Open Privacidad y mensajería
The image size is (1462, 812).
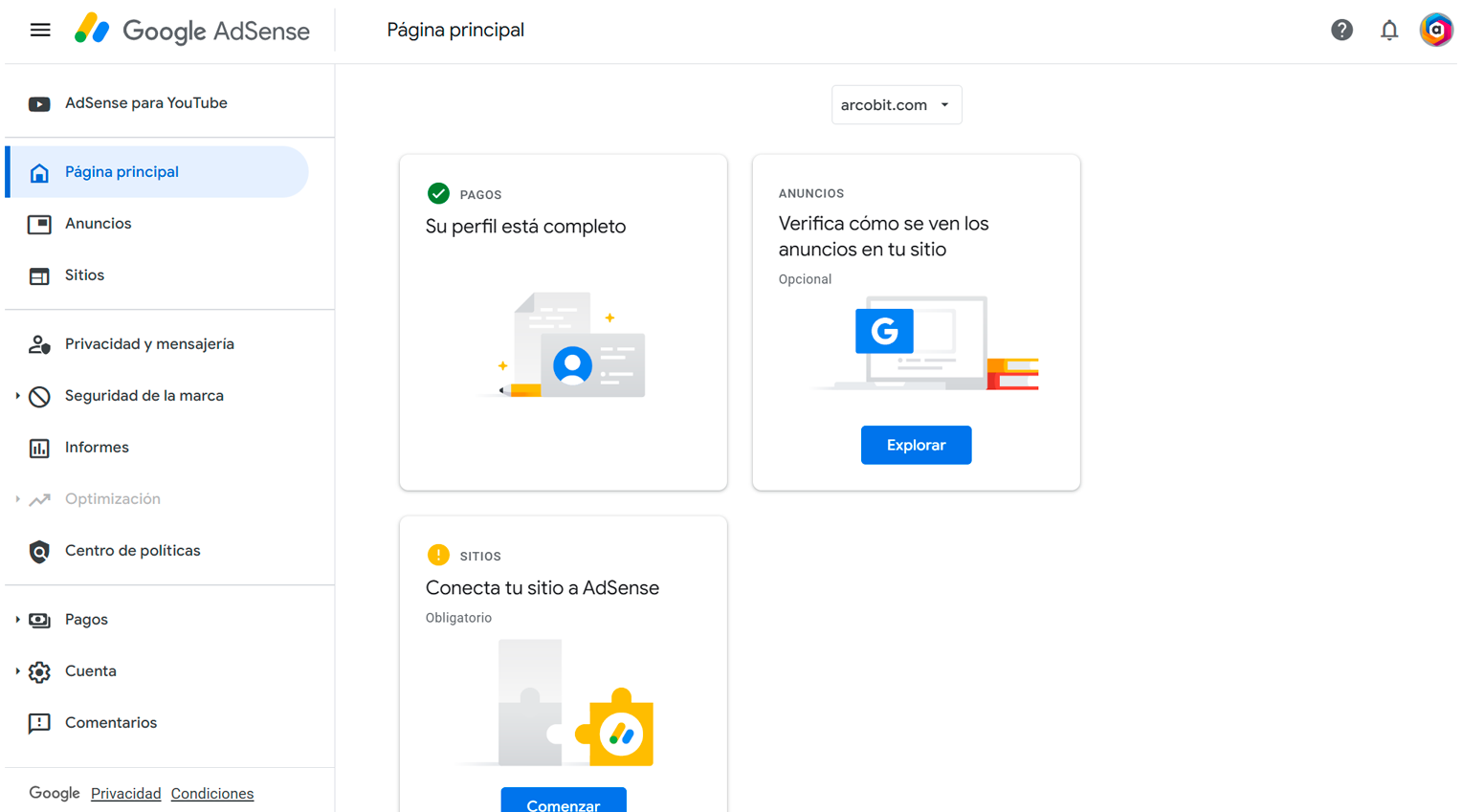149,344
